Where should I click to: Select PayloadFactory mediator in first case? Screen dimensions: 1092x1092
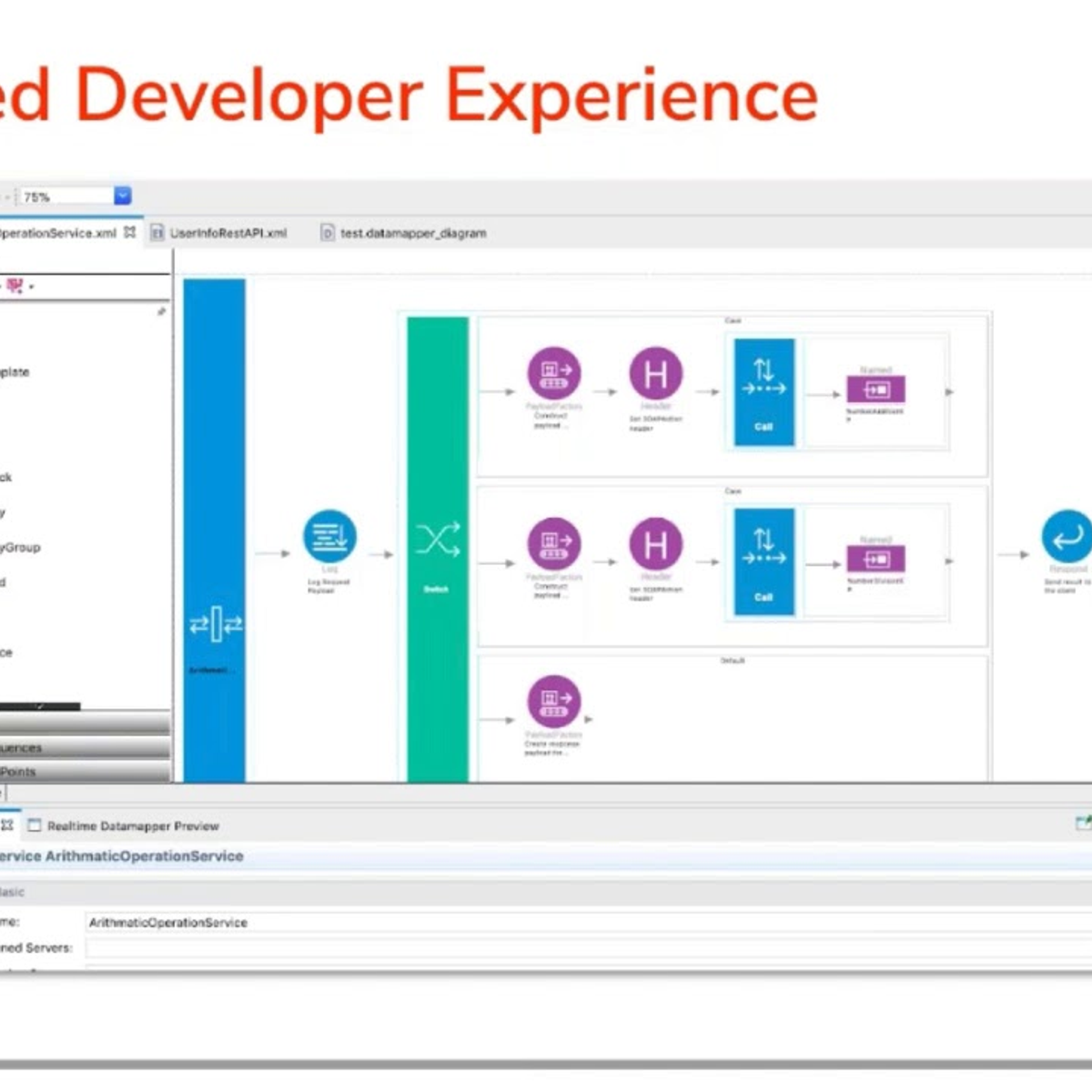click(553, 373)
